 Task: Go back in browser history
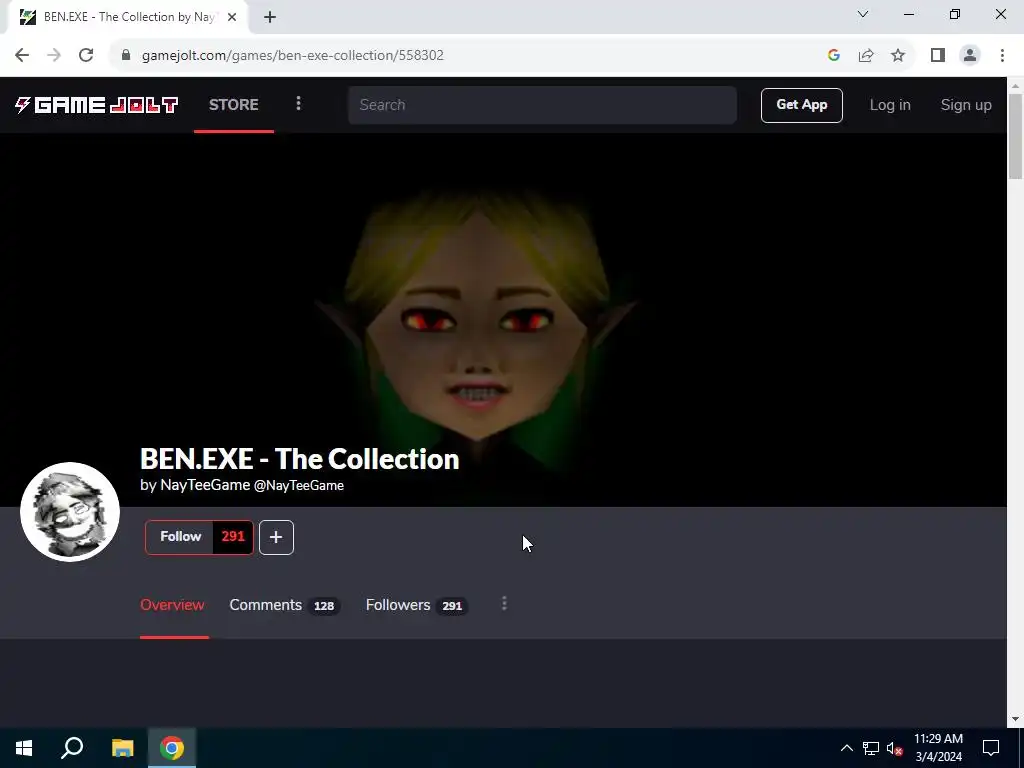(x=22, y=55)
